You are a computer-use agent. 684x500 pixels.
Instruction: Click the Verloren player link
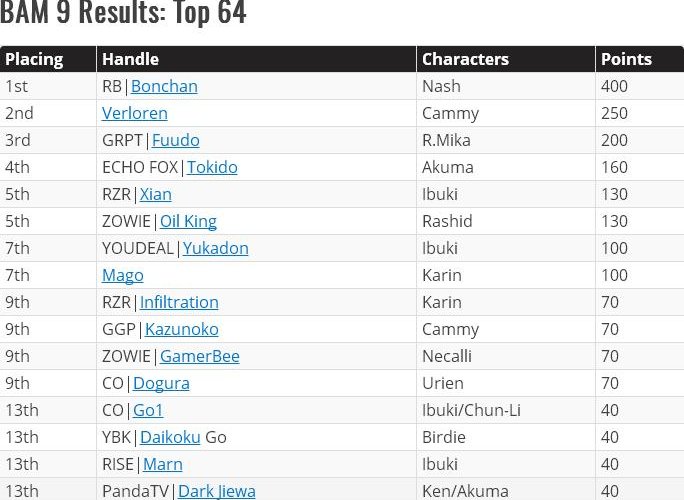pos(135,113)
